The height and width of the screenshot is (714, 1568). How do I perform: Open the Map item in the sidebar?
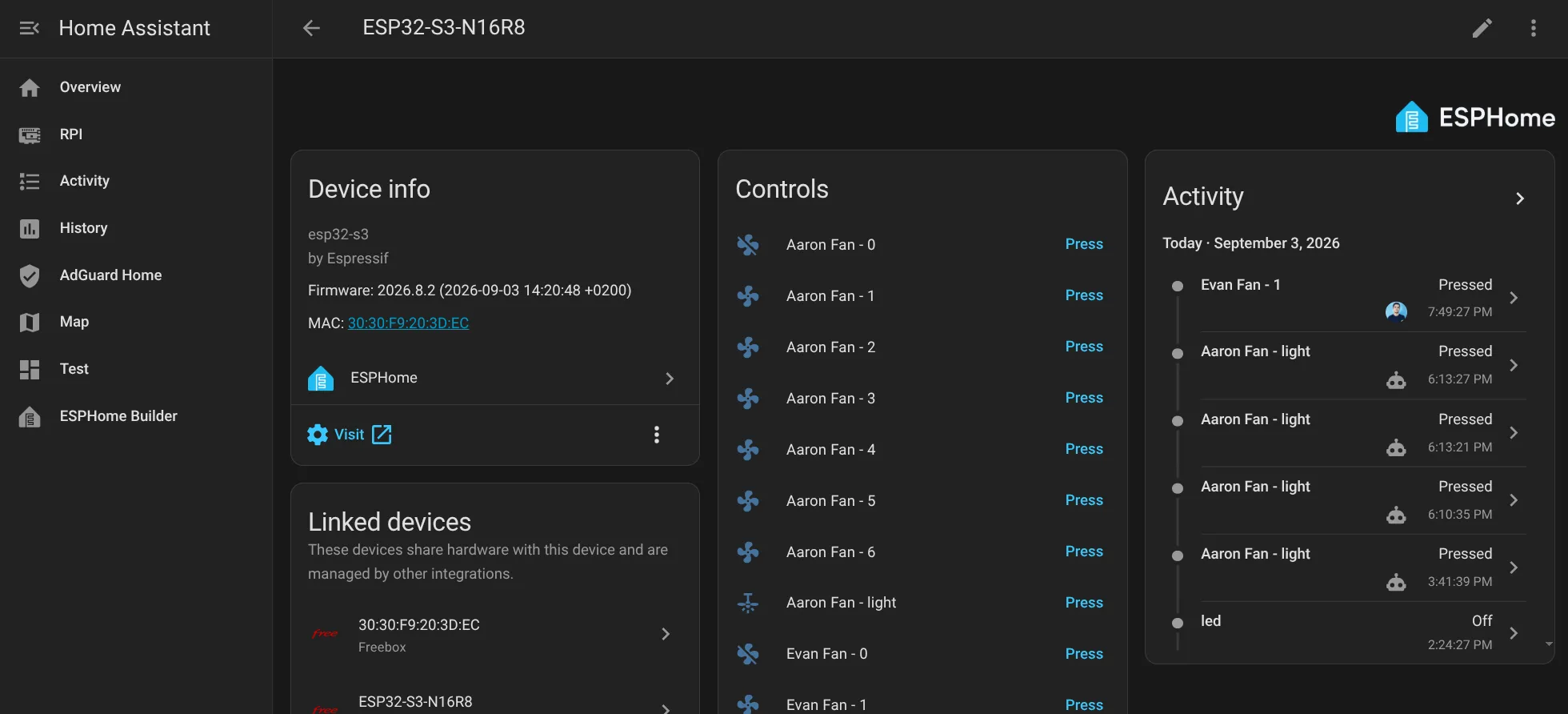click(136, 322)
